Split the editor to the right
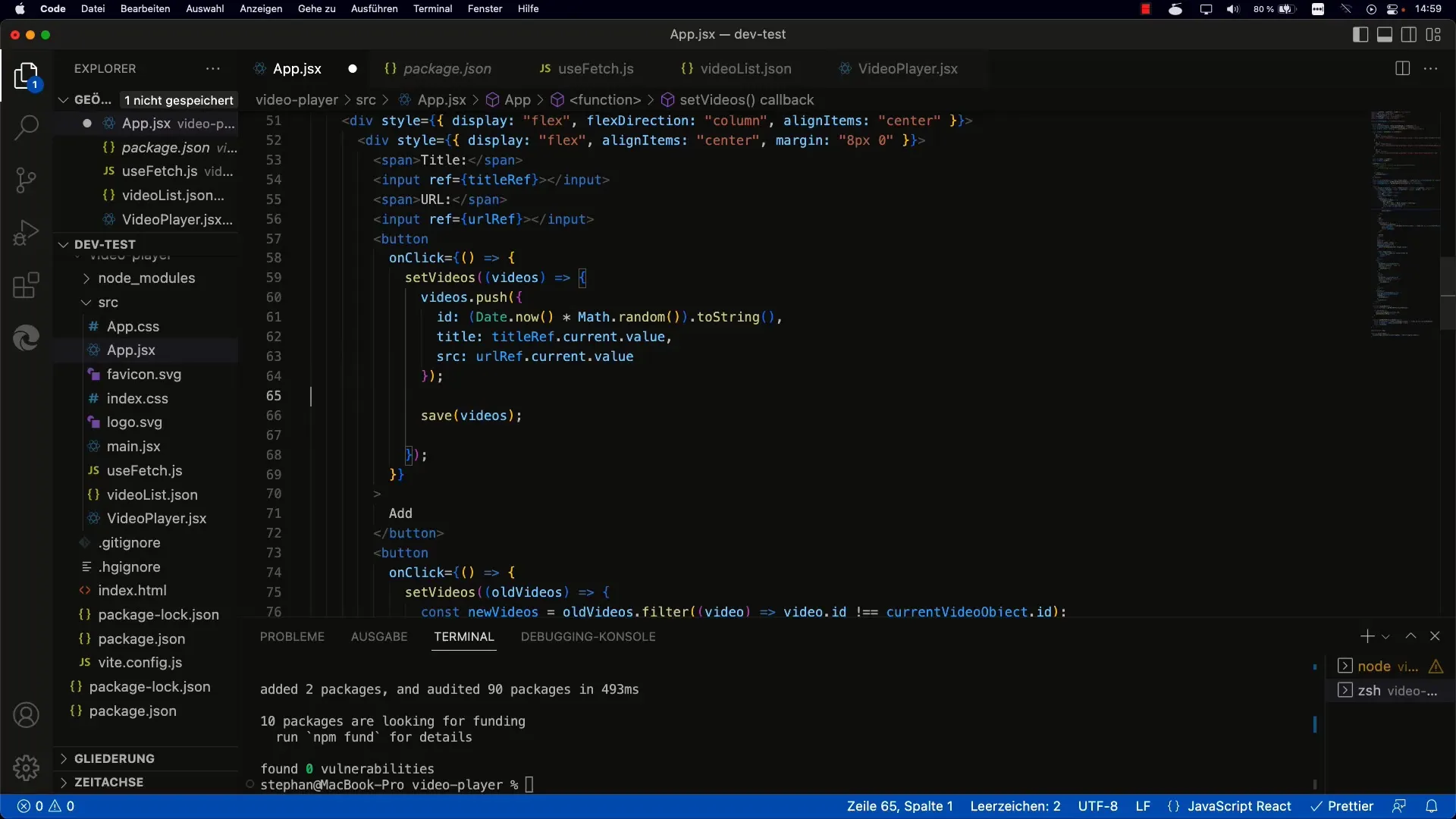The height and width of the screenshot is (819, 1456). click(1402, 68)
